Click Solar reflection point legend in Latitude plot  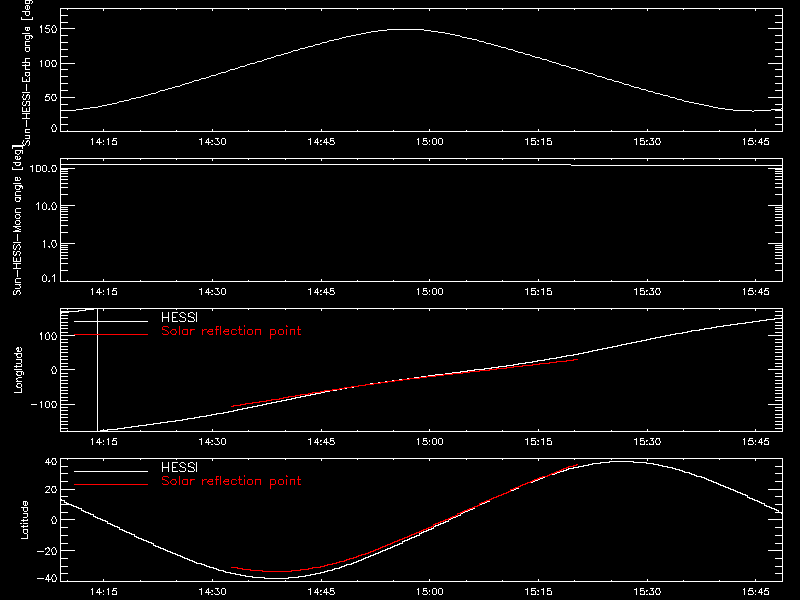tap(231, 481)
